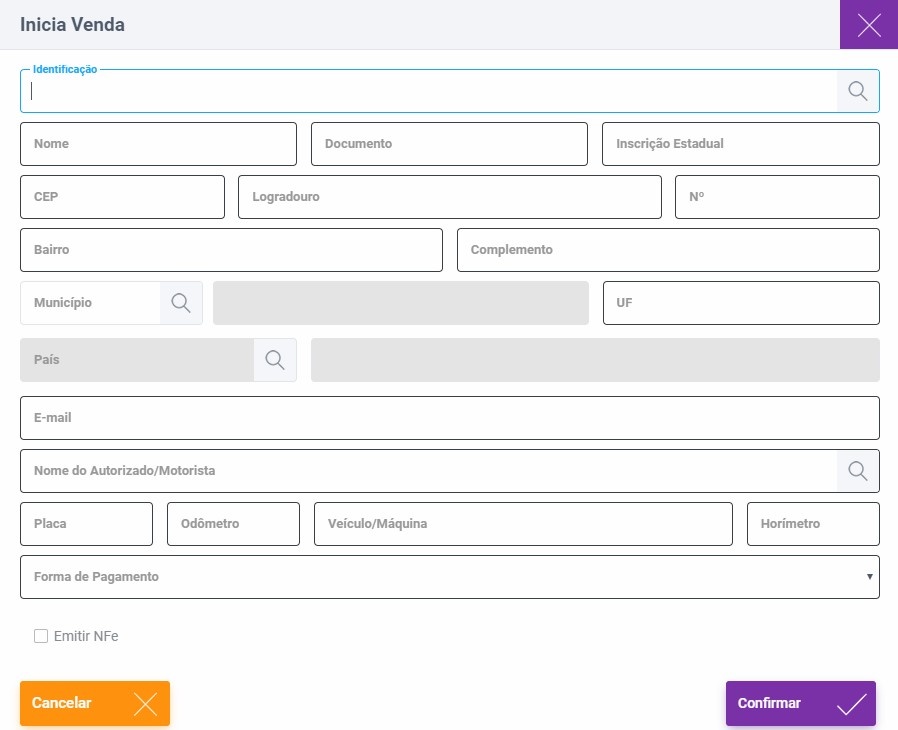
Task: Click the Odômetro input field
Action: (233, 524)
